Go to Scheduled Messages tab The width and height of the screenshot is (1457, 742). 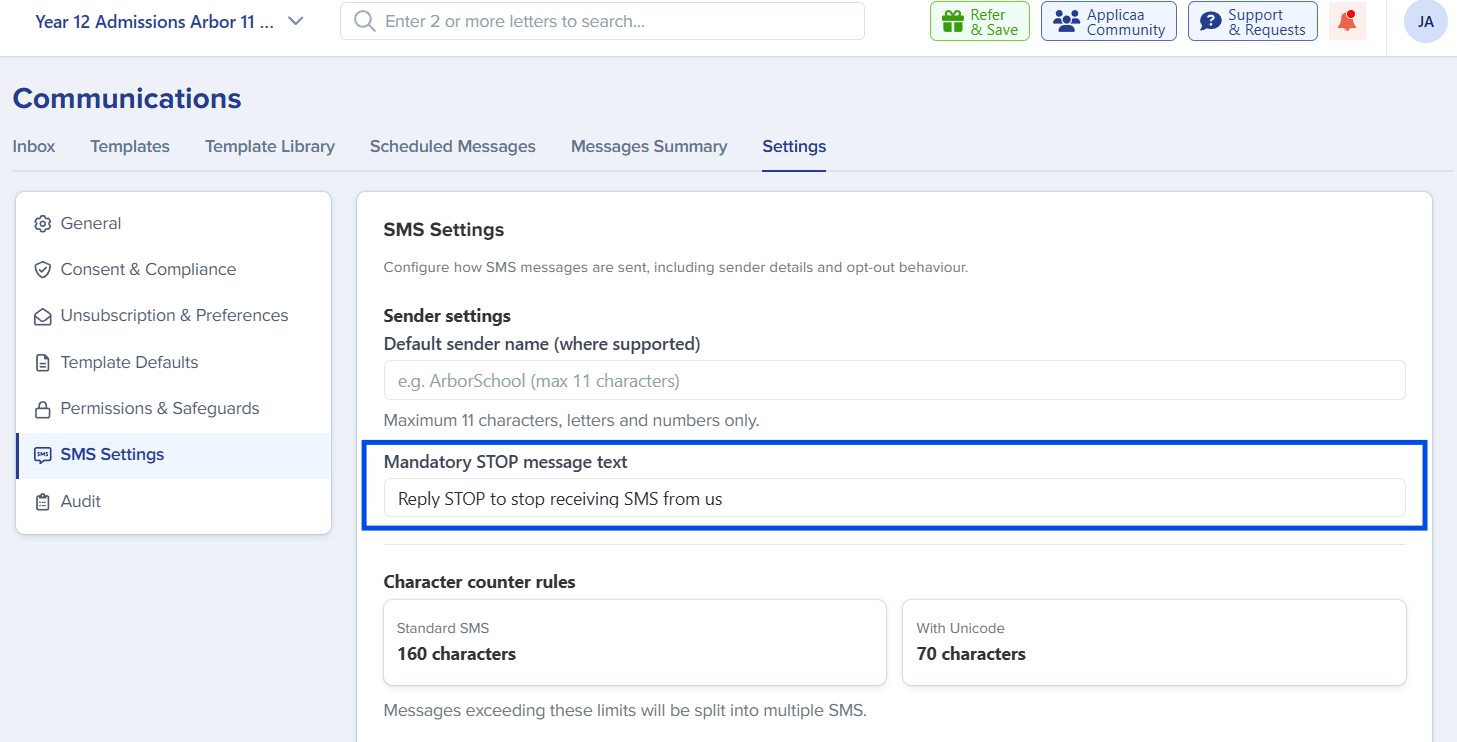[453, 146]
